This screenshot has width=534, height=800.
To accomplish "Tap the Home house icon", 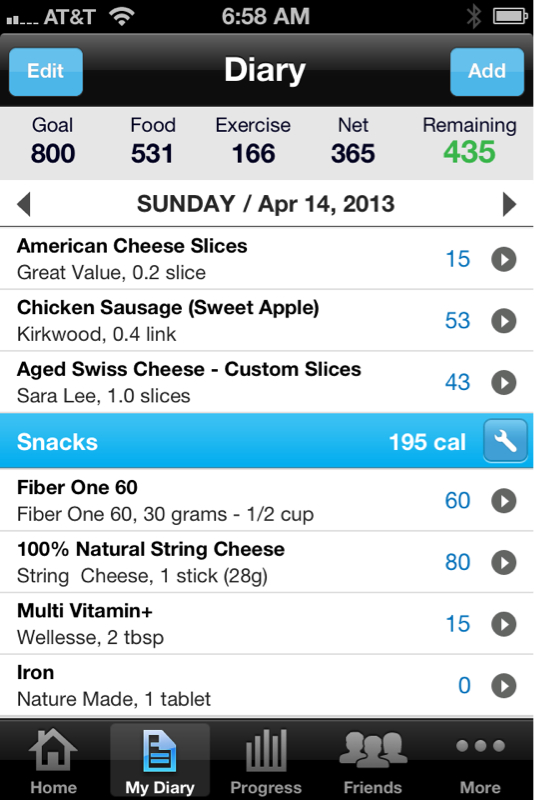I will 53,750.
